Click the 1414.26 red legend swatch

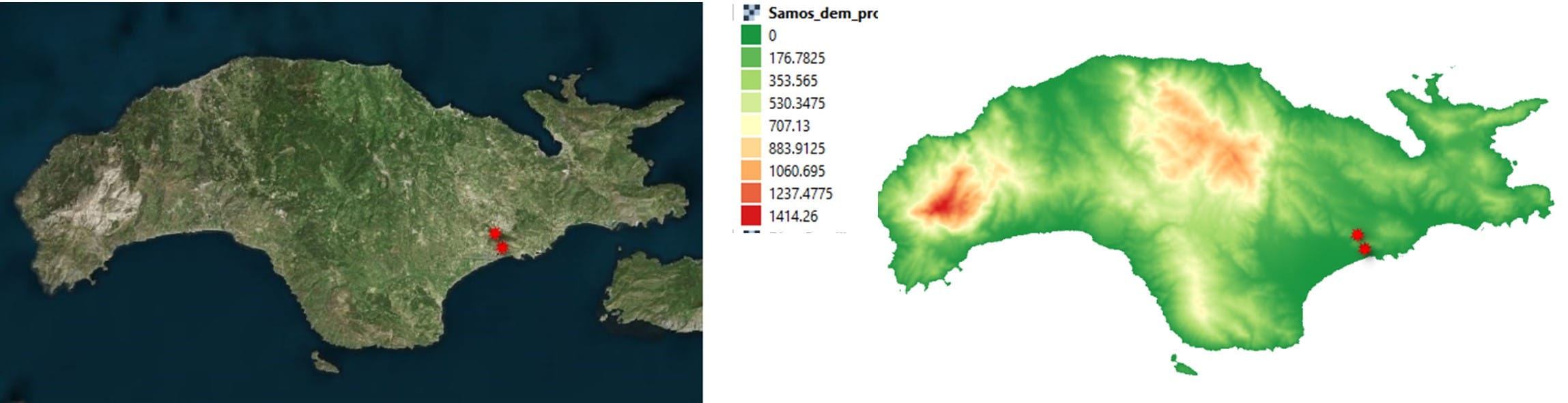pos(751,215)
